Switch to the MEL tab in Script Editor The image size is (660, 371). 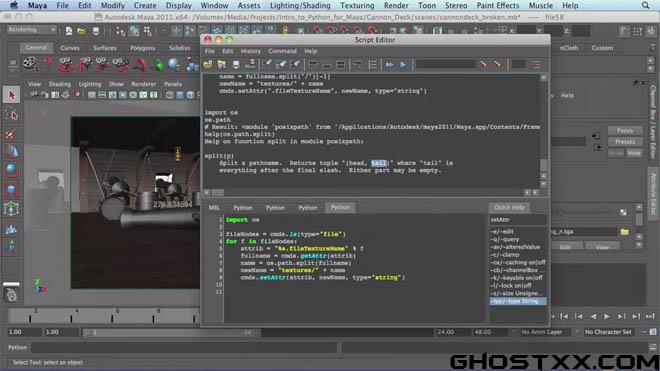(x=214, y=208)
